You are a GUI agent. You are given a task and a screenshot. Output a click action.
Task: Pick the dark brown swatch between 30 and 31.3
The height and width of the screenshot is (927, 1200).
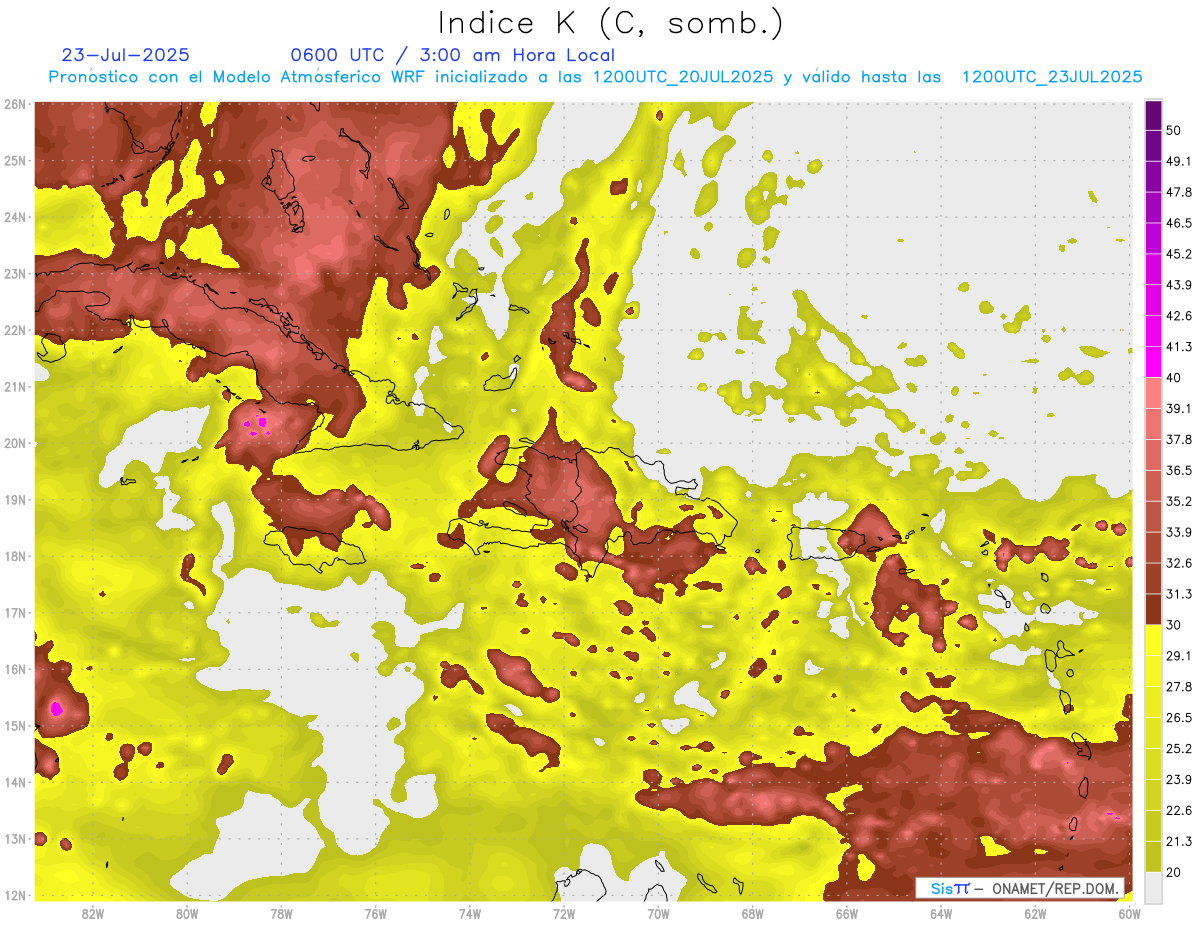pyautogui.click(x=1153, y=610)
